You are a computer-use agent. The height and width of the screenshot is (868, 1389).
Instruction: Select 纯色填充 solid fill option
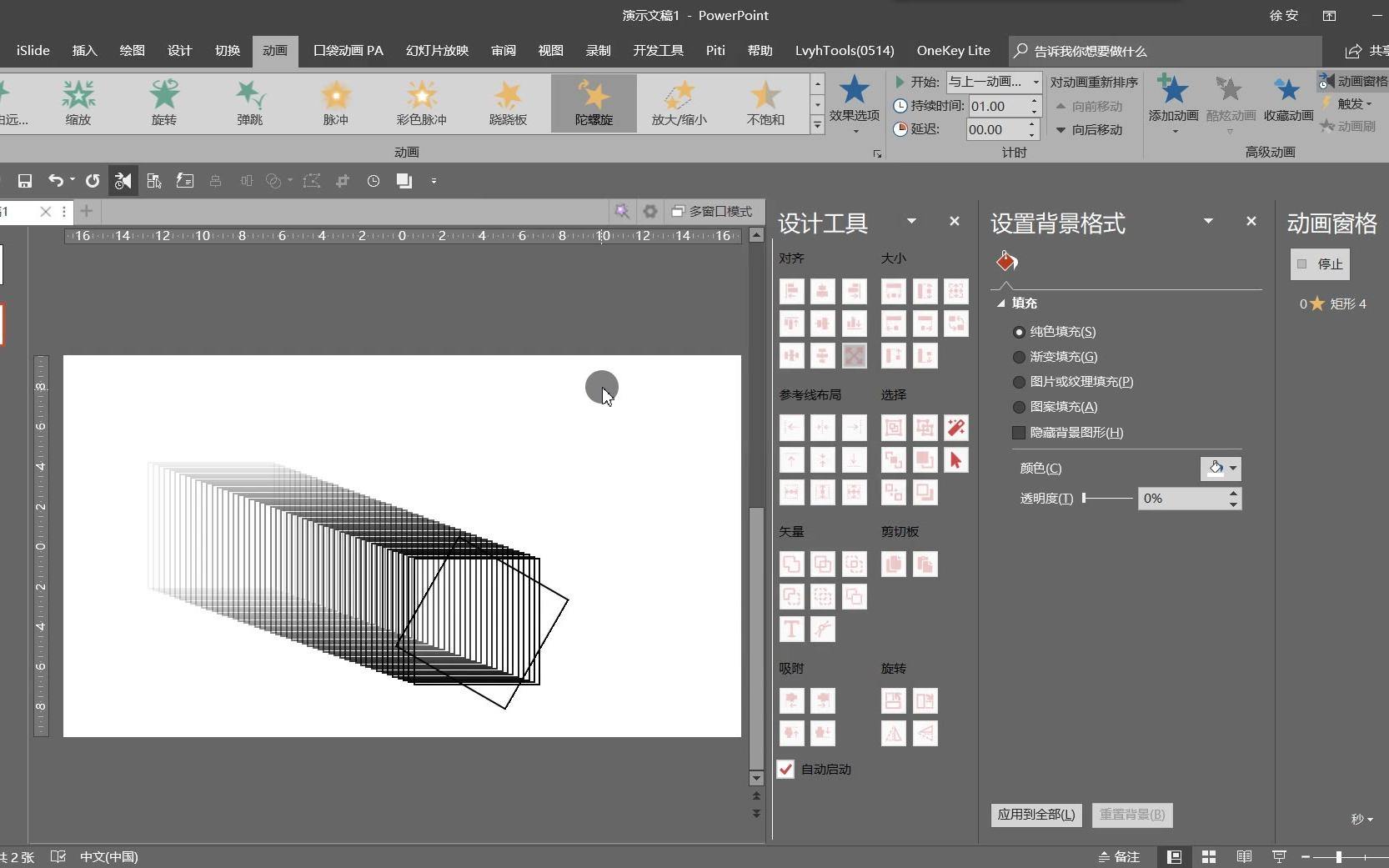point(1055,332)
